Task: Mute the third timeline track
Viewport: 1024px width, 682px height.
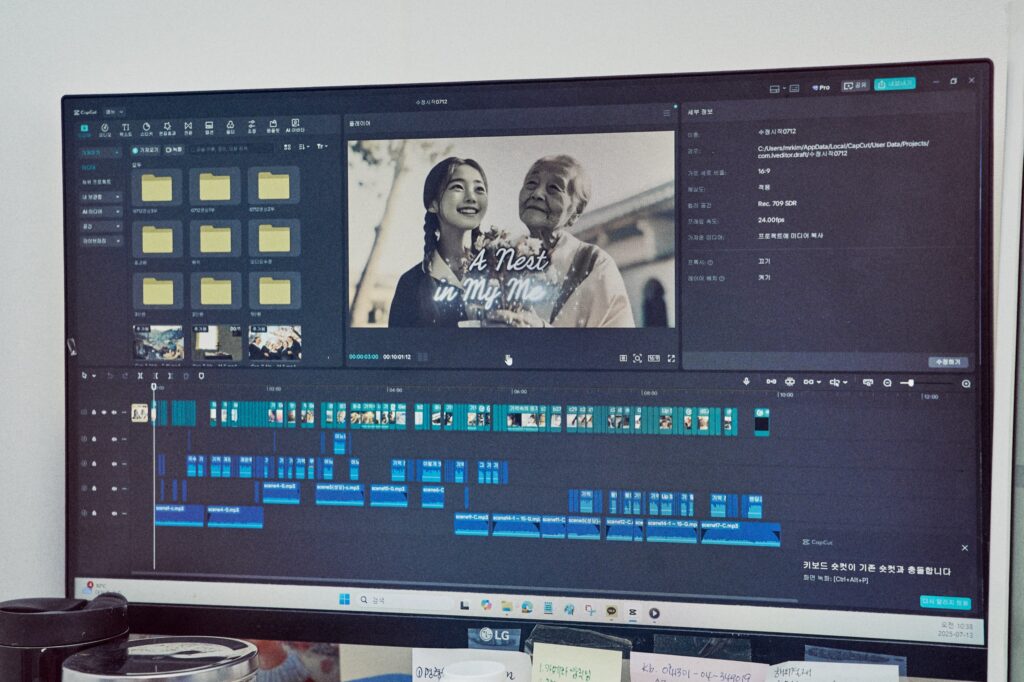Action: point(114,464)
